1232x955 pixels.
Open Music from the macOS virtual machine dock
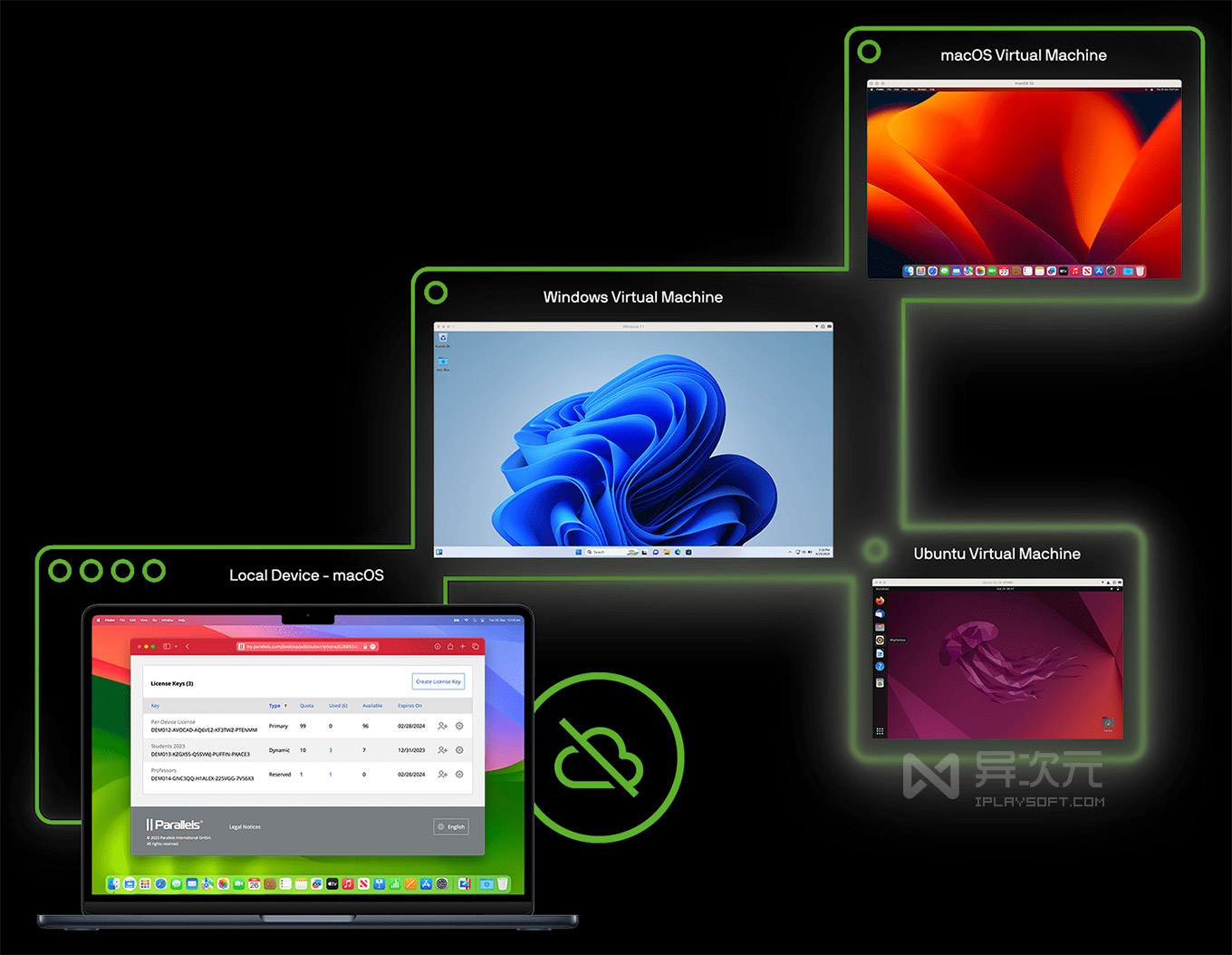1074,272
